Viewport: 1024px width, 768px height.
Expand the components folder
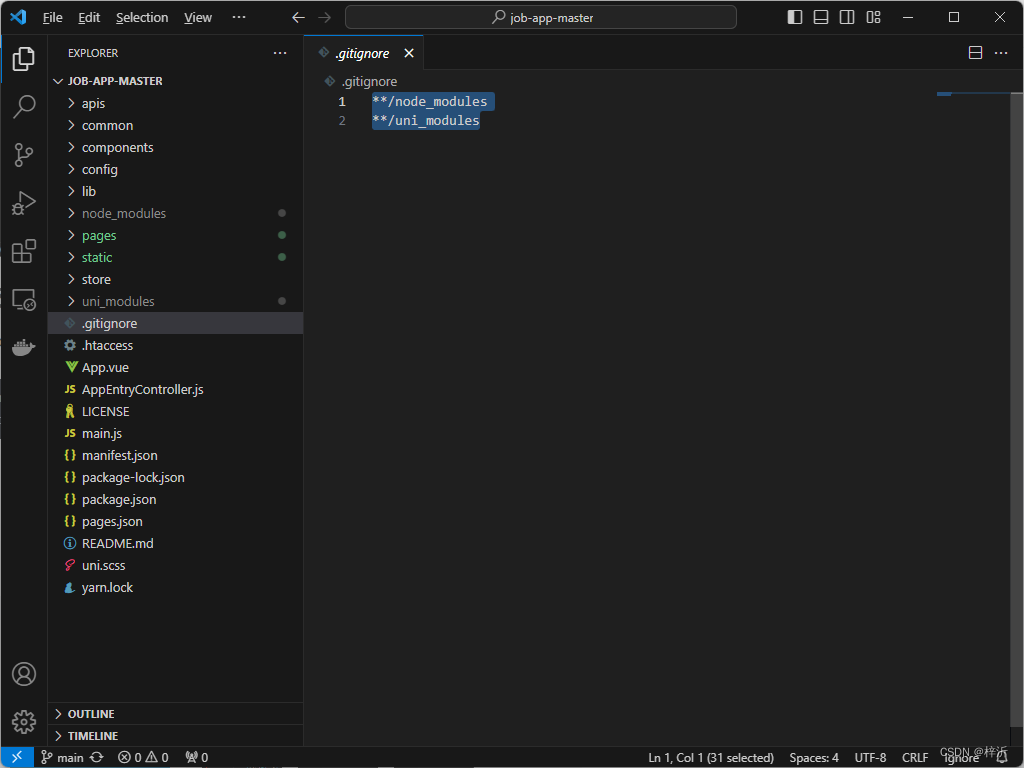[x=117, y=147]
